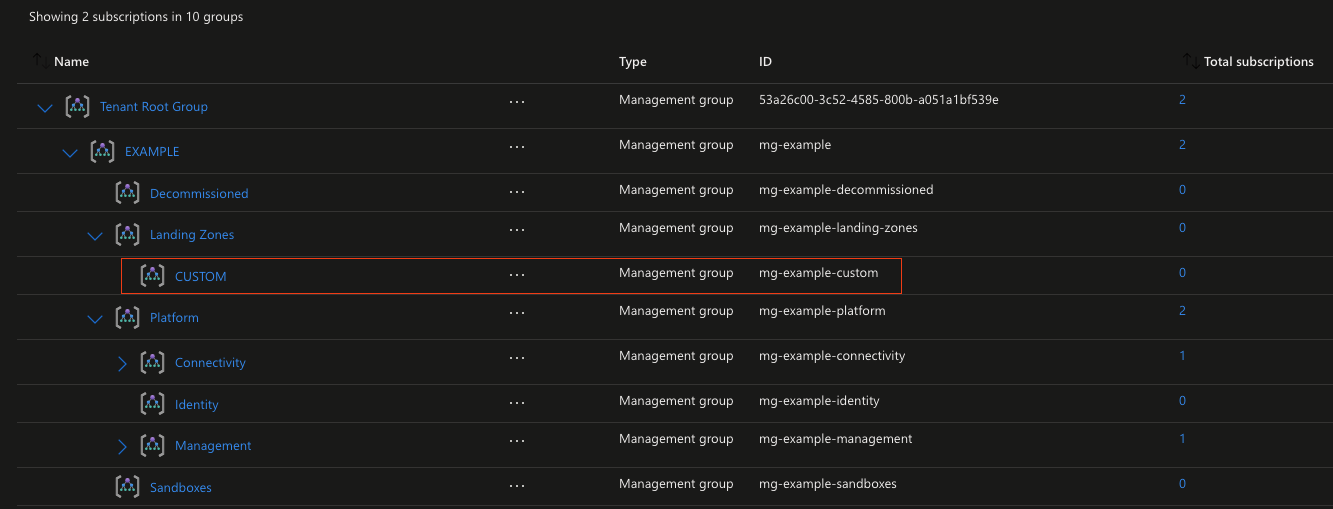Open the Sandboxes management group link
Image resolution: width=1333 pixels, height=509 pixels.
(x=181, y=487)
